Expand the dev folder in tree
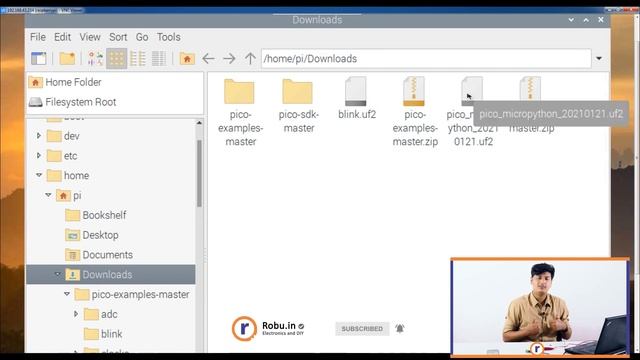640x360 pixels. [x=39, y=136]
